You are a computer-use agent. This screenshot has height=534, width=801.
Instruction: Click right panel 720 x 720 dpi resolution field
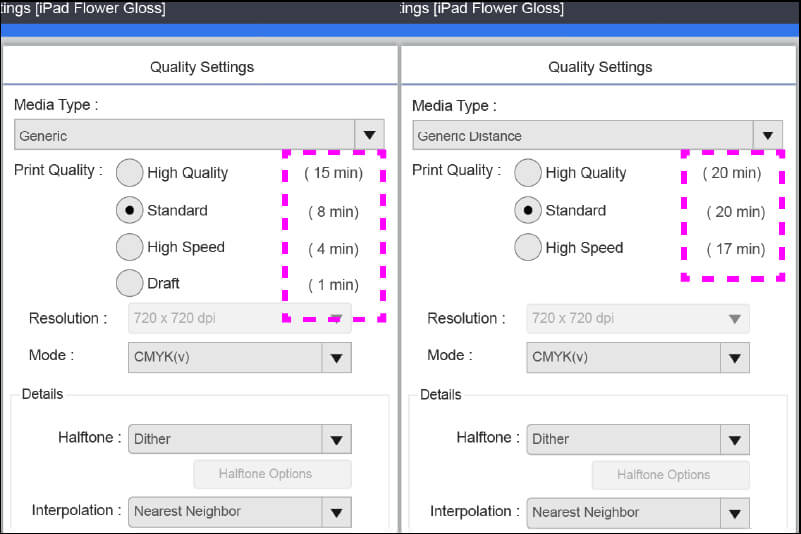[x=637, y=319]
